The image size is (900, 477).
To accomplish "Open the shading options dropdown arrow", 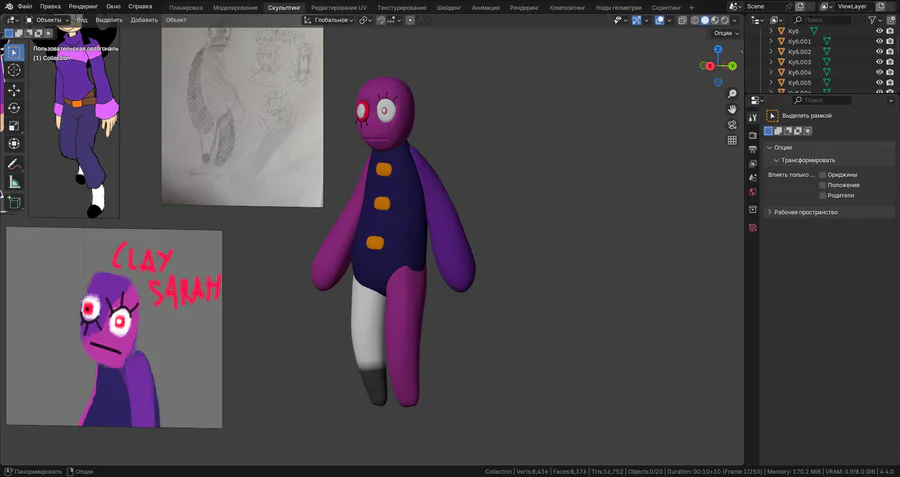I will pos(735,20).
